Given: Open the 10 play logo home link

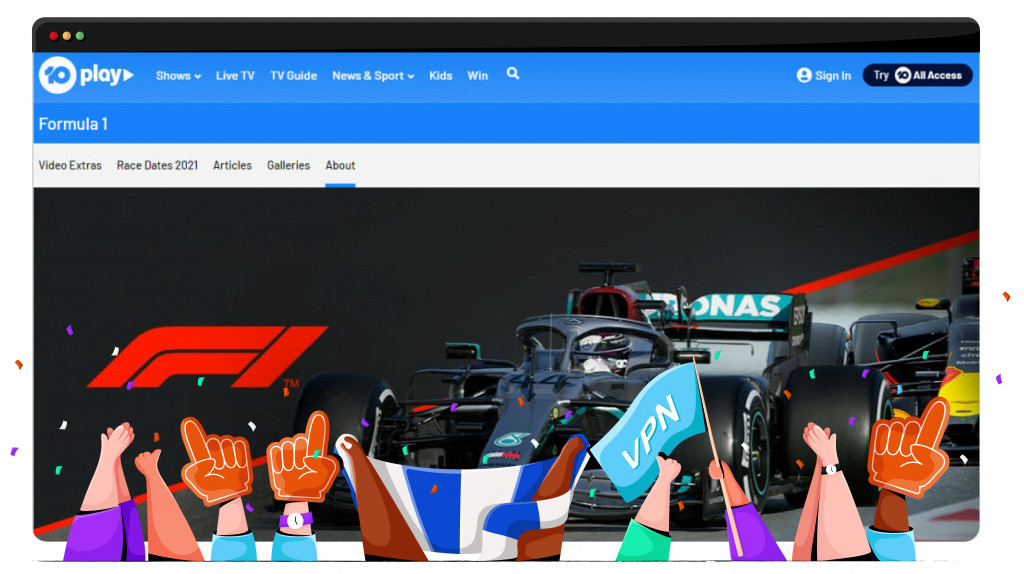Looking at the screenshot, I should [86, 75].
